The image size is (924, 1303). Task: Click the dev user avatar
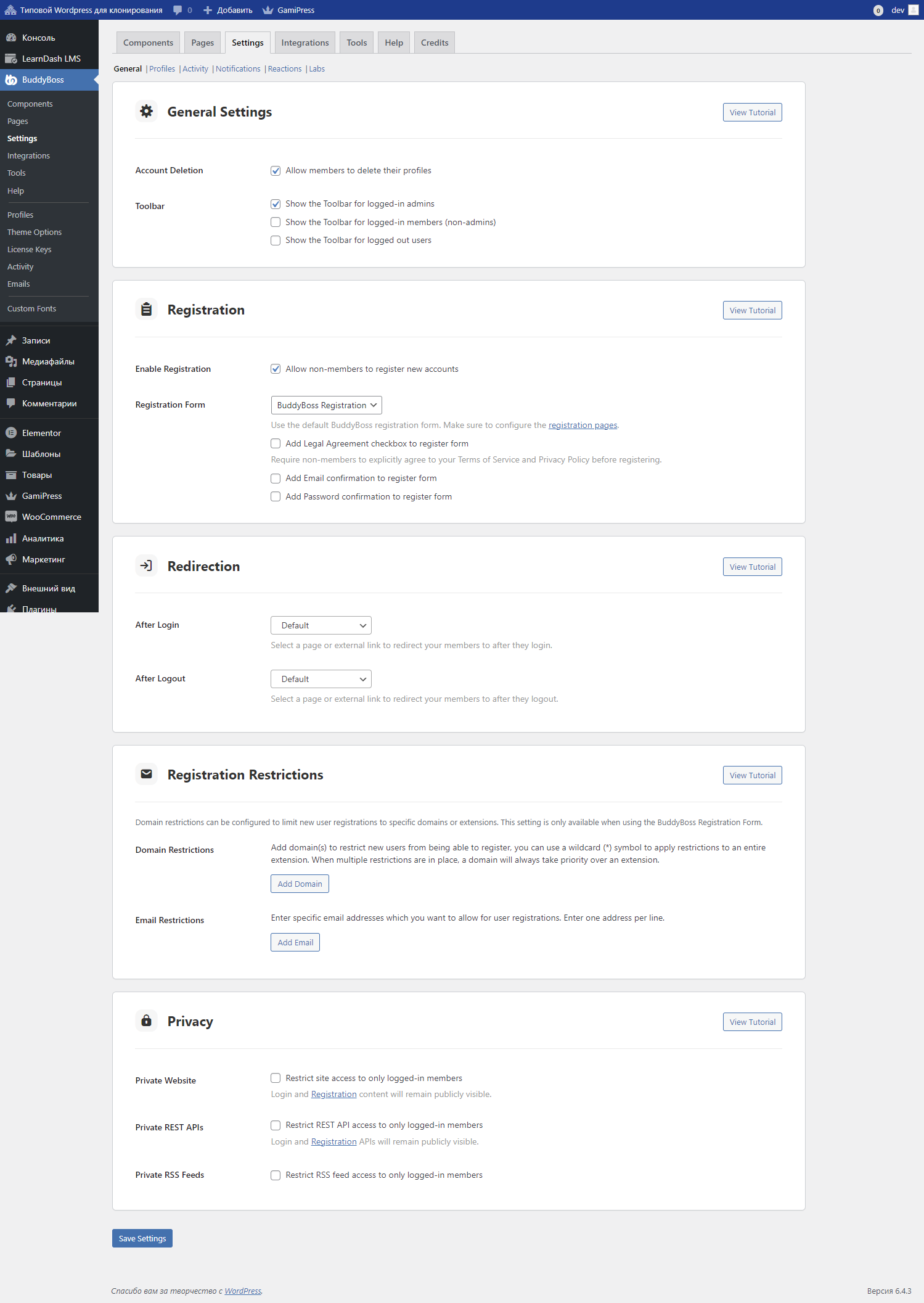[914, 10]
